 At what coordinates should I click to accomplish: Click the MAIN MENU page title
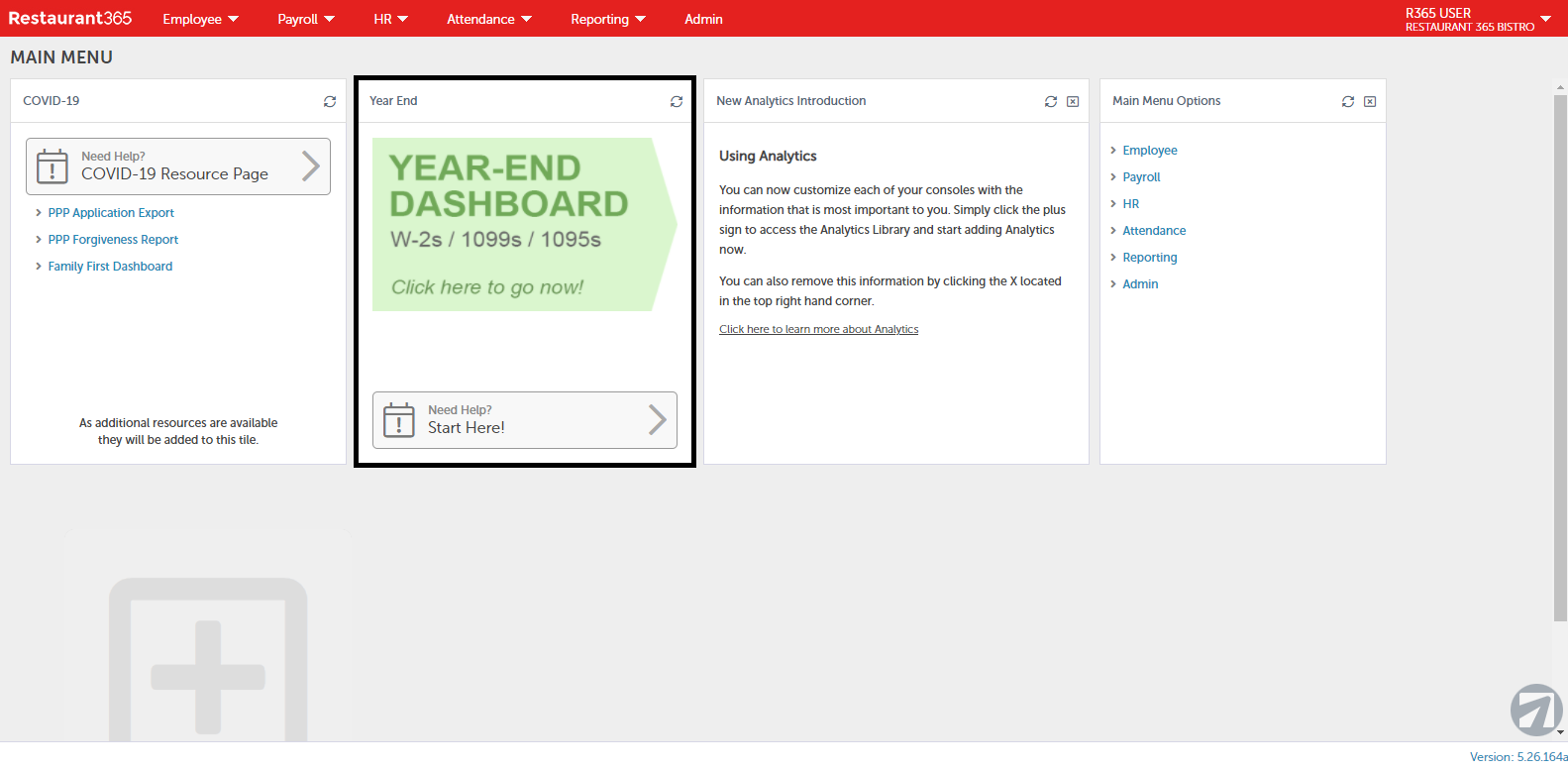pos(61,57)
